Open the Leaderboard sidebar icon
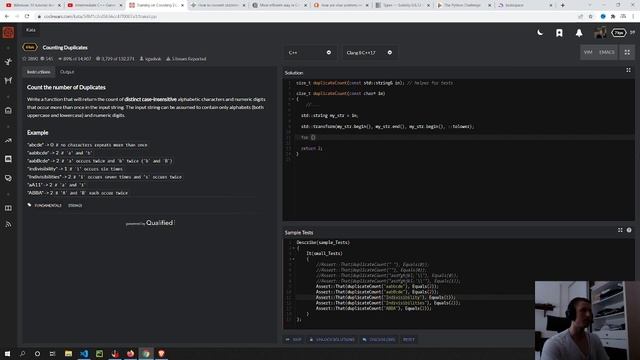 coord(8,140)
